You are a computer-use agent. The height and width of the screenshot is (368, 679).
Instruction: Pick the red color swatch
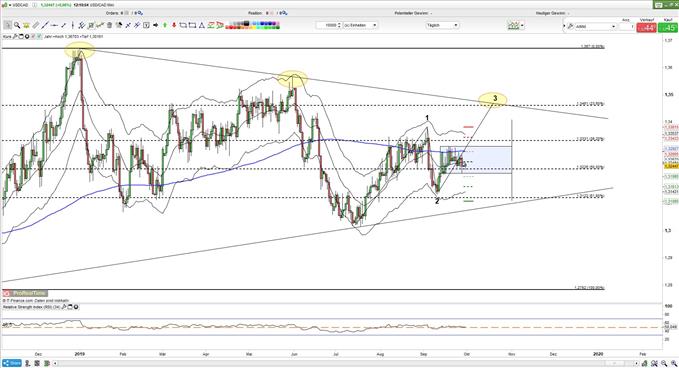pos(230,27)
